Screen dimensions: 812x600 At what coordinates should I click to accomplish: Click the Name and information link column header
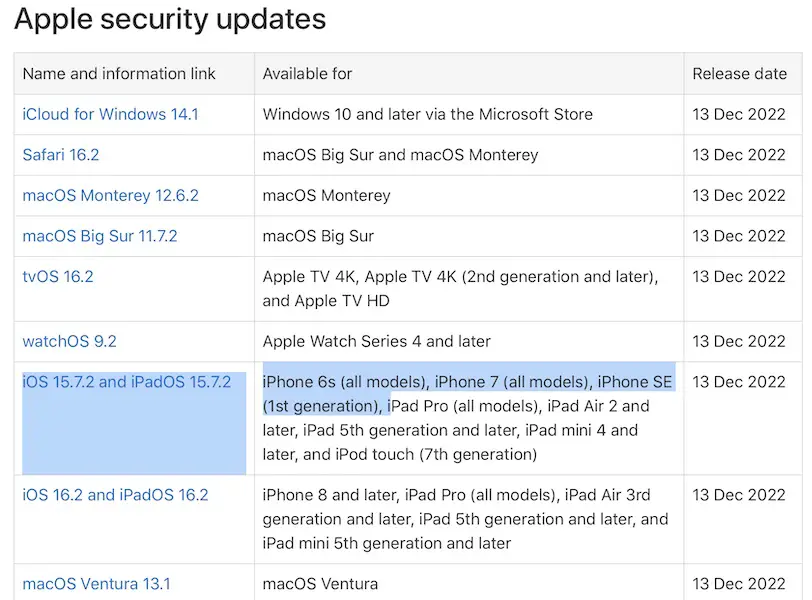click(x=119, y=74)
